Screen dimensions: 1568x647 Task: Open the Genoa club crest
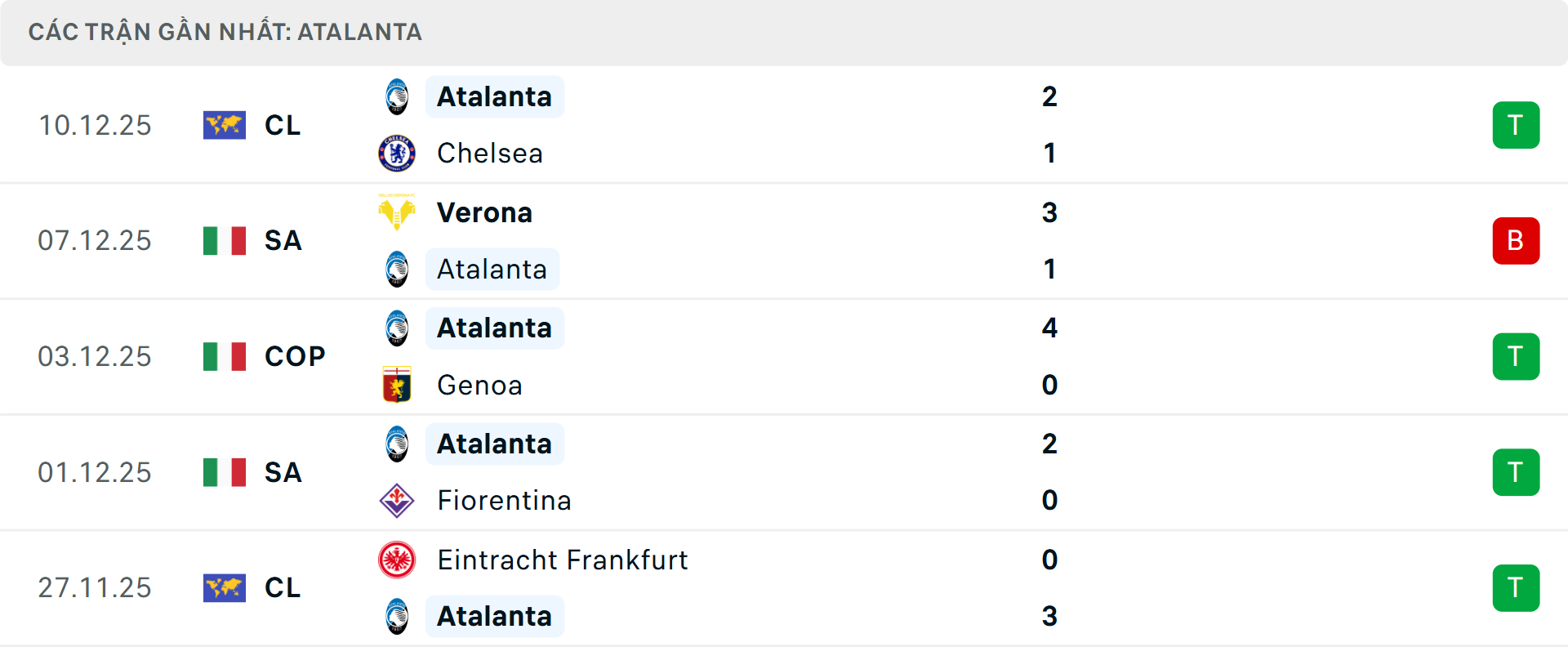point(397,385)
